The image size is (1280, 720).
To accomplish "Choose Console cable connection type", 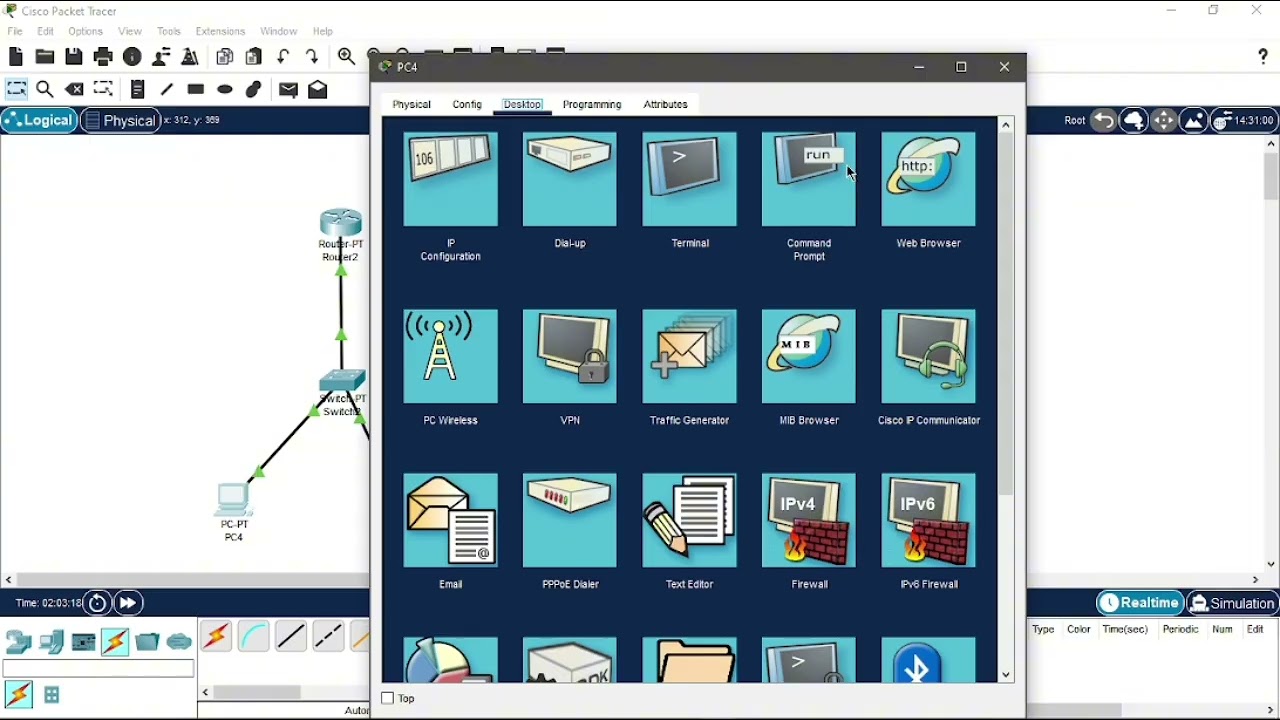I will (254, 637).
